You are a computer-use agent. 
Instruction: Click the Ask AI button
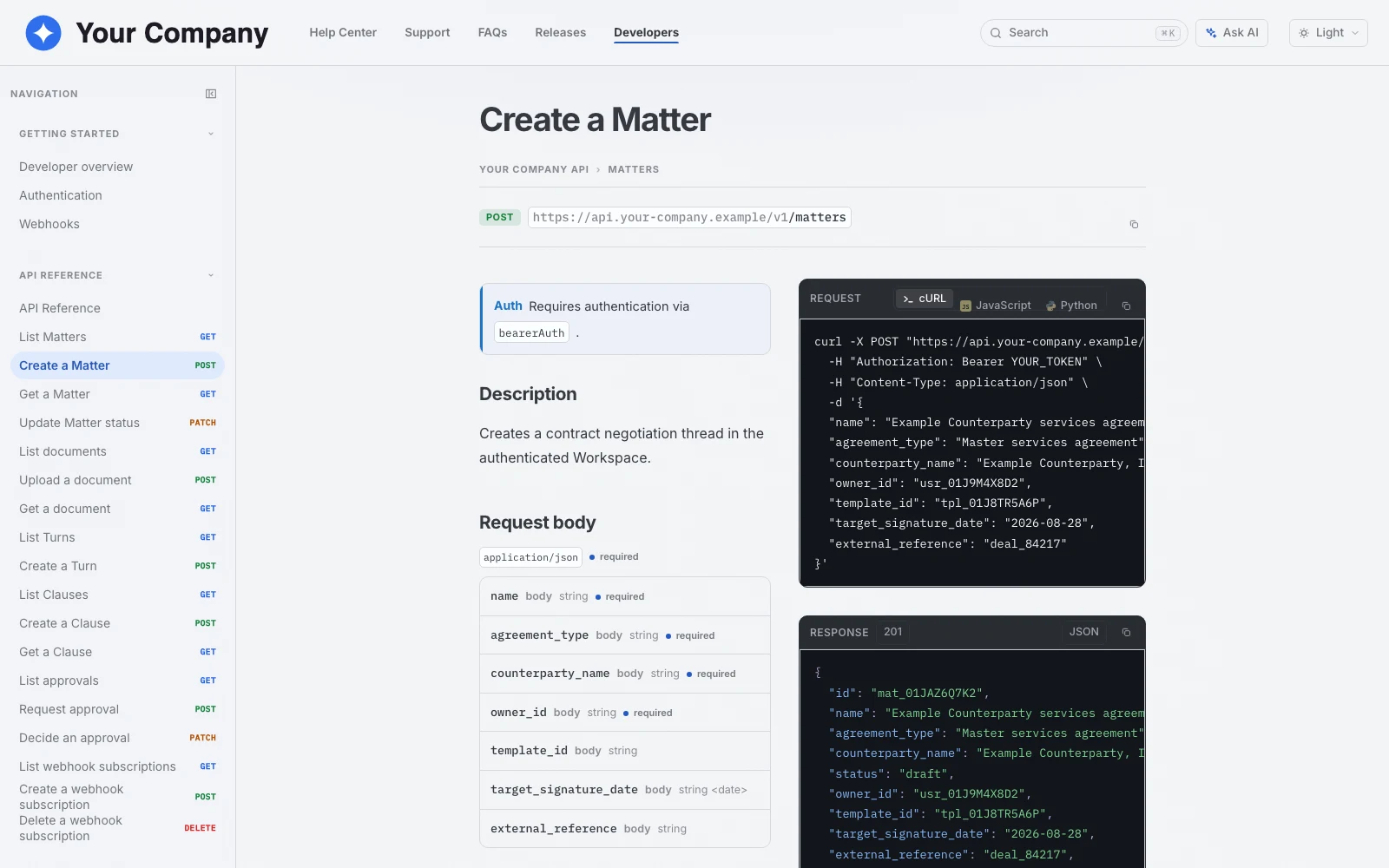1232,33
